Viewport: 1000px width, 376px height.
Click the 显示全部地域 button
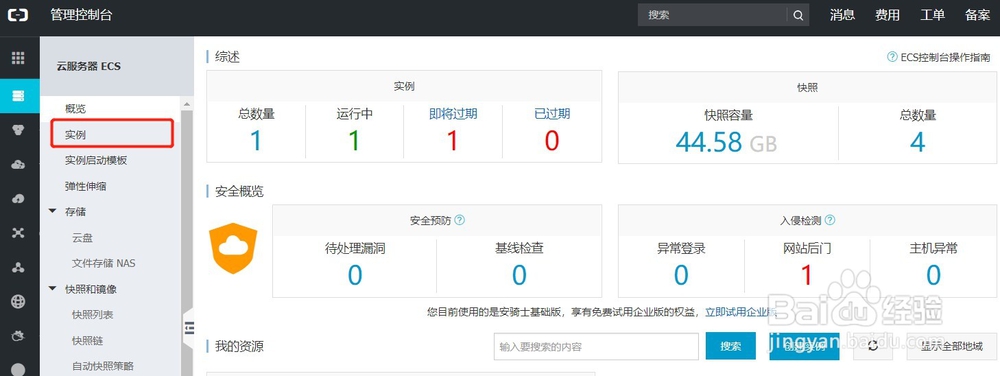point(953,346)
